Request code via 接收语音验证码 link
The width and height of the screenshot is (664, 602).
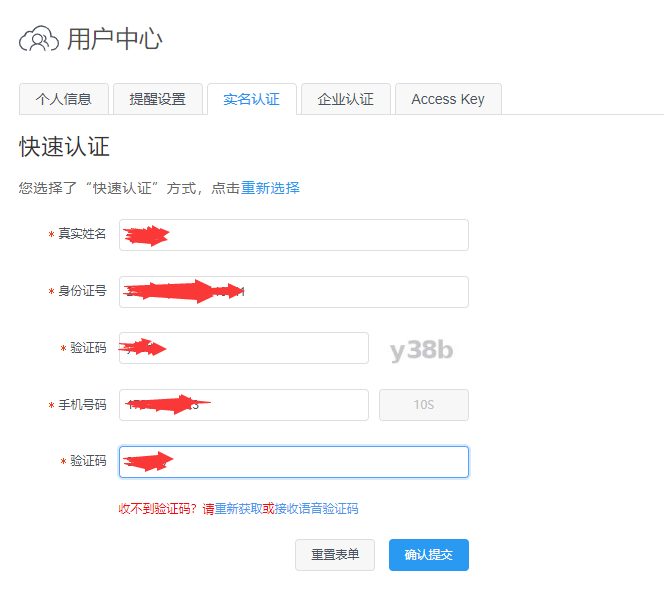point(316,509)
